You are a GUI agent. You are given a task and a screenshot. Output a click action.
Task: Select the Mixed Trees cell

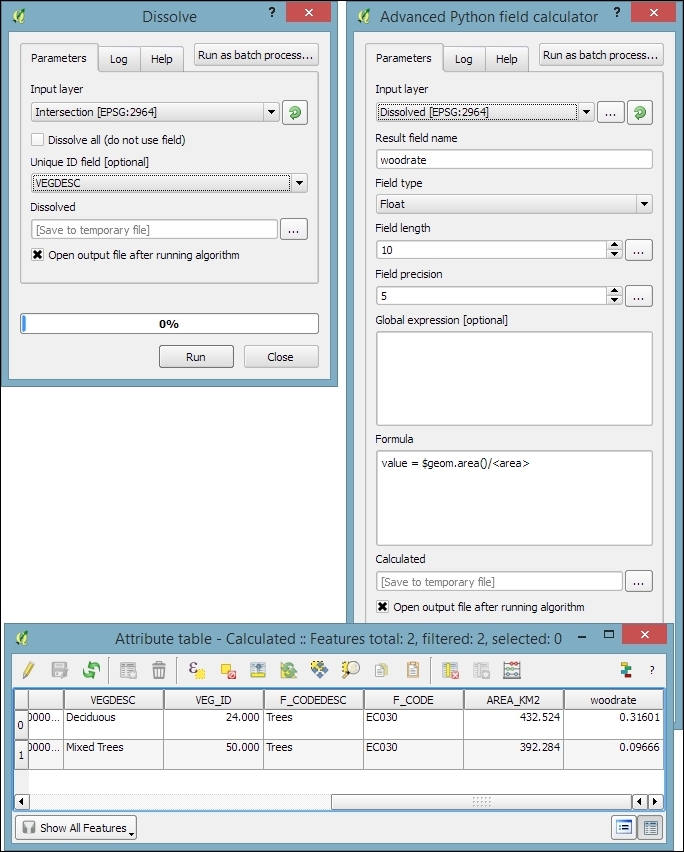pos(114,754)
